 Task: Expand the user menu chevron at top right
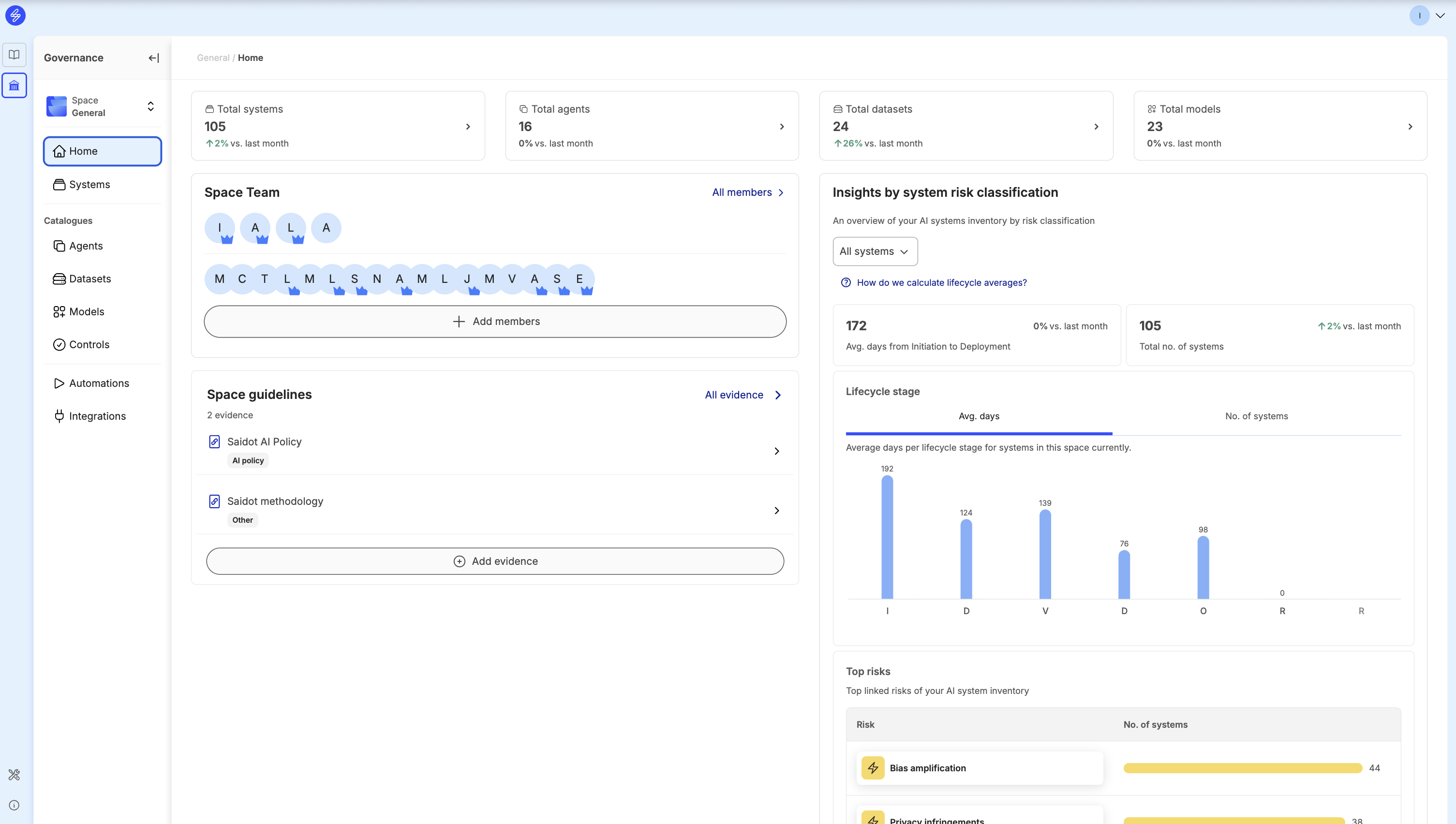pos(1440,15)
